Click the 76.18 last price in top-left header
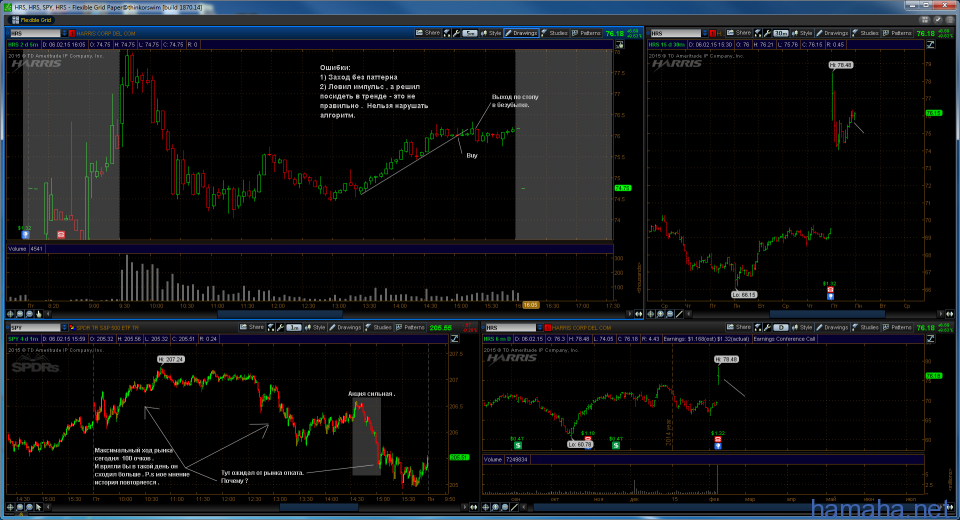Viewport: 960px width, 520px height. point(614,34)
